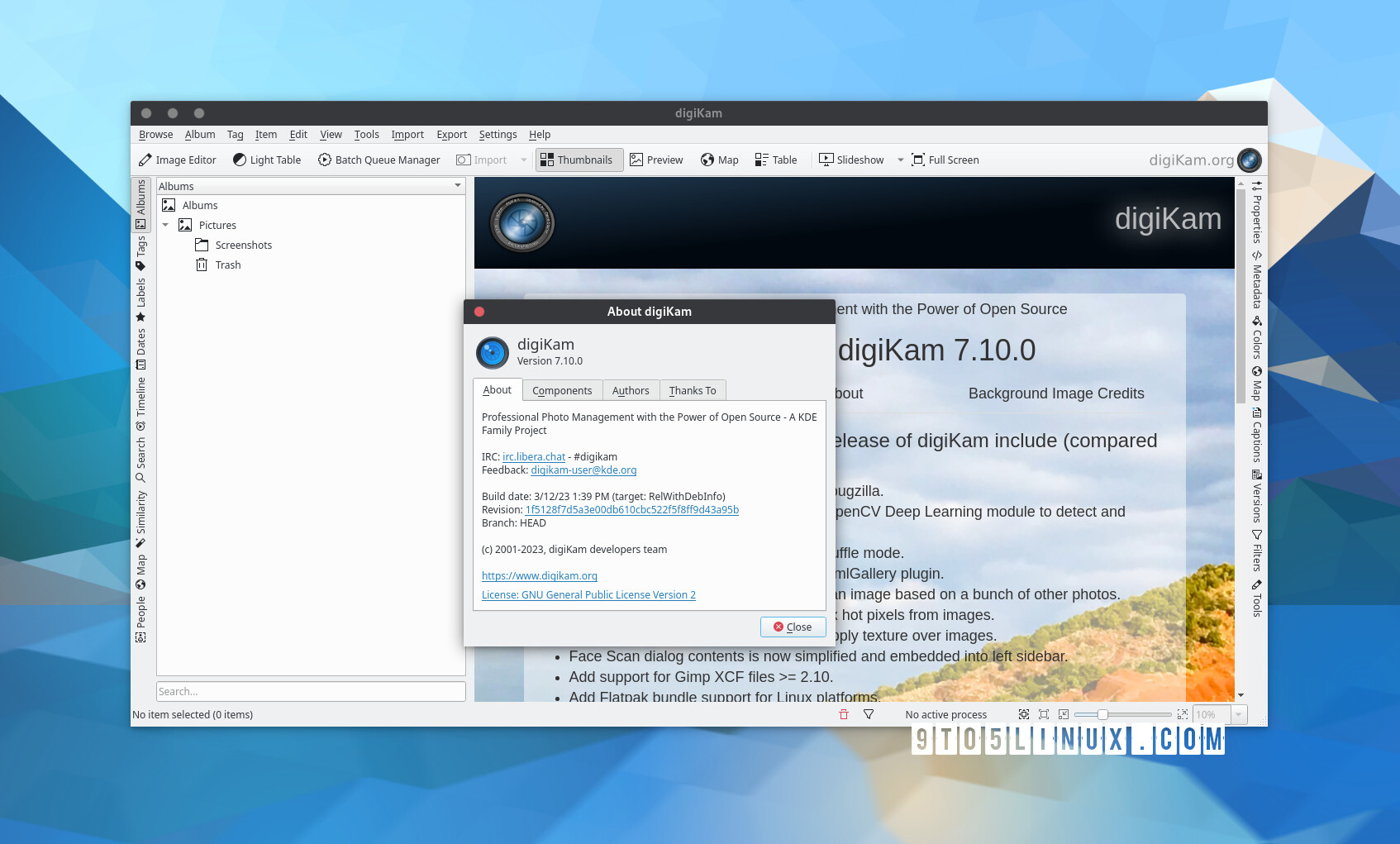The width and height of the screenshot is (1400, 844).
Task: Open the Tags sidebar tab
Action: click(140, 253)
